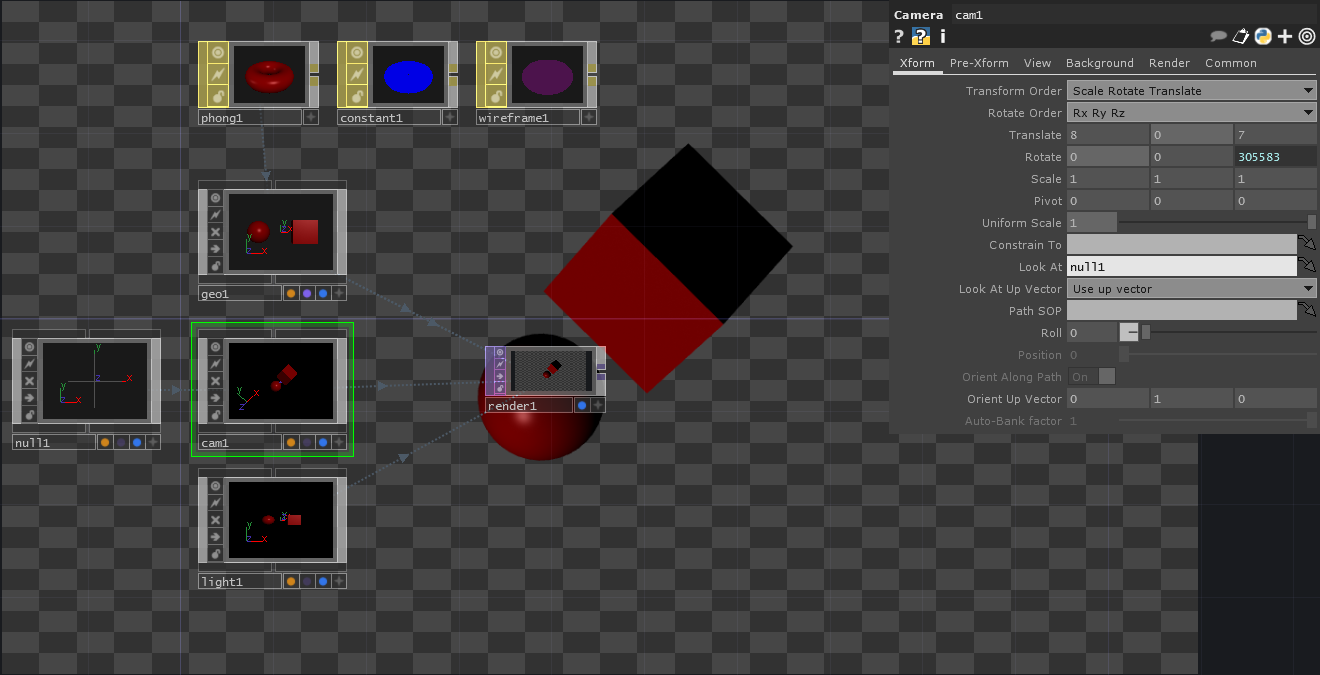Open the Rotate Order dropdown
The image size is (1320, 675).
(x=1192, y=113)
